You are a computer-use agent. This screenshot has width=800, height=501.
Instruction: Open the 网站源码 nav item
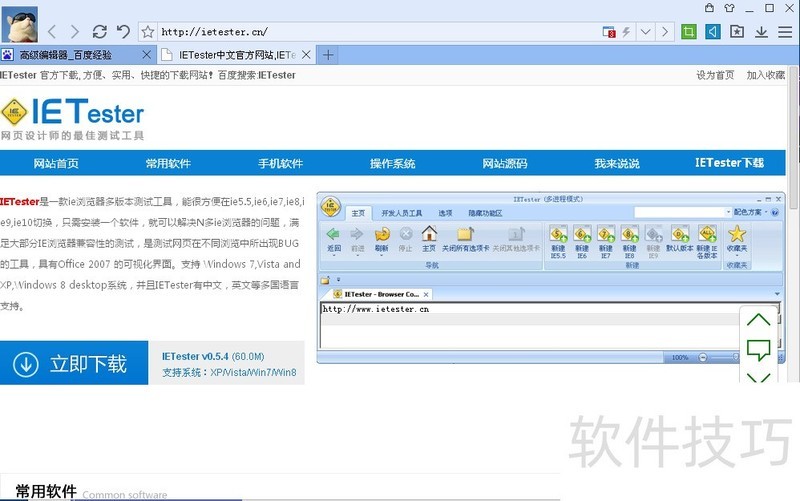[505, 163]
